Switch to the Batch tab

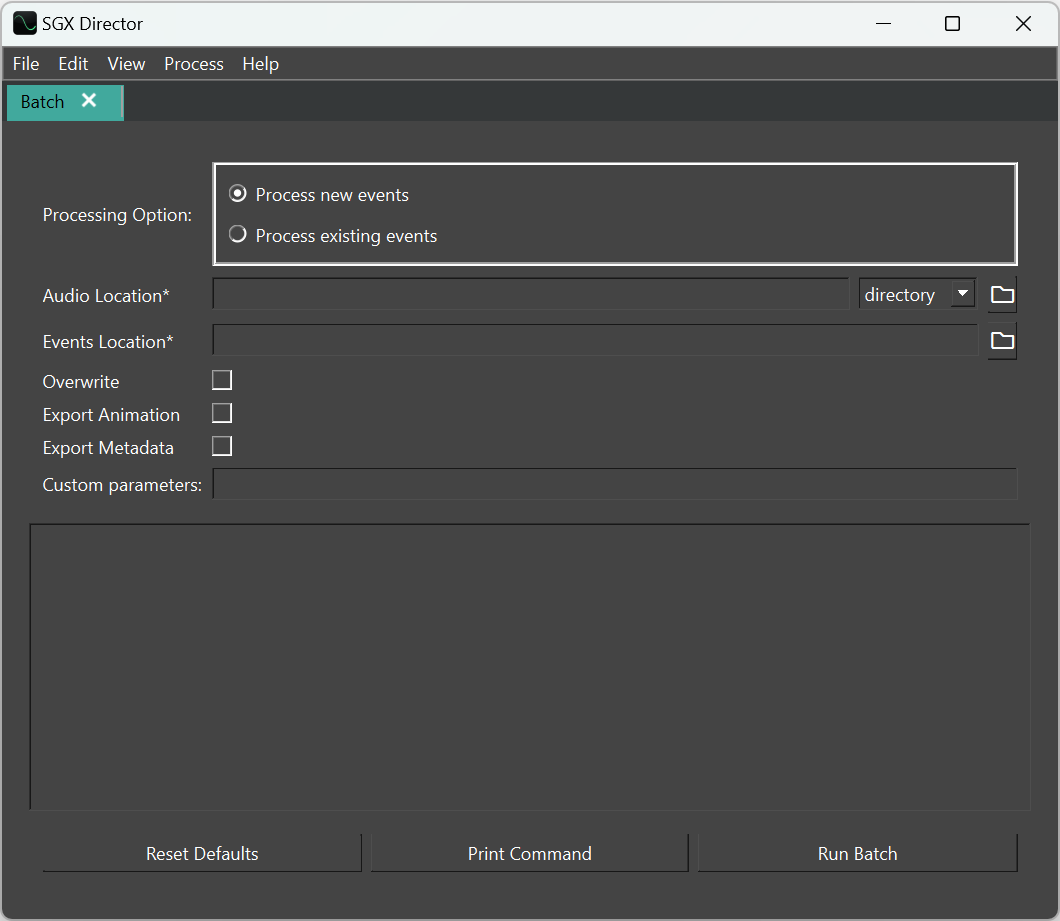43,102
